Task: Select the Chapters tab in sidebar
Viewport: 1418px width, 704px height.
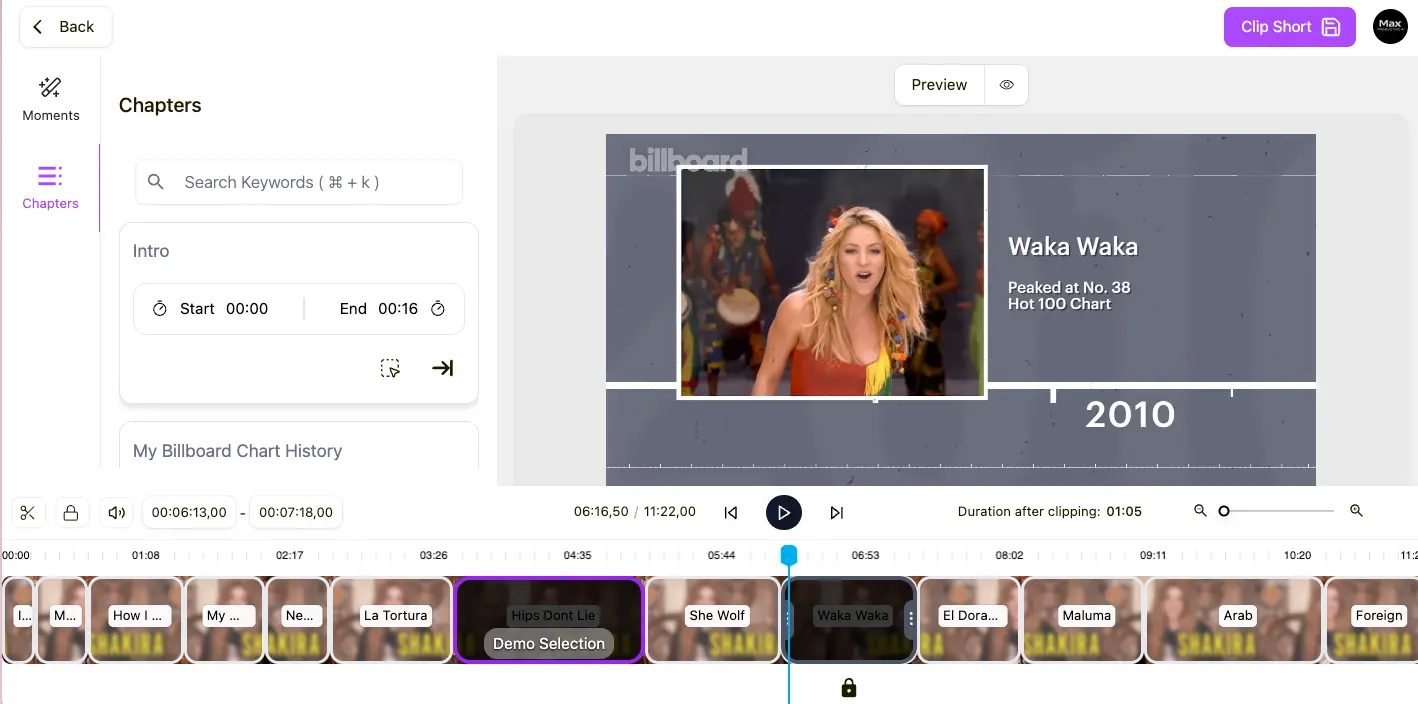Action: (50, 187)
